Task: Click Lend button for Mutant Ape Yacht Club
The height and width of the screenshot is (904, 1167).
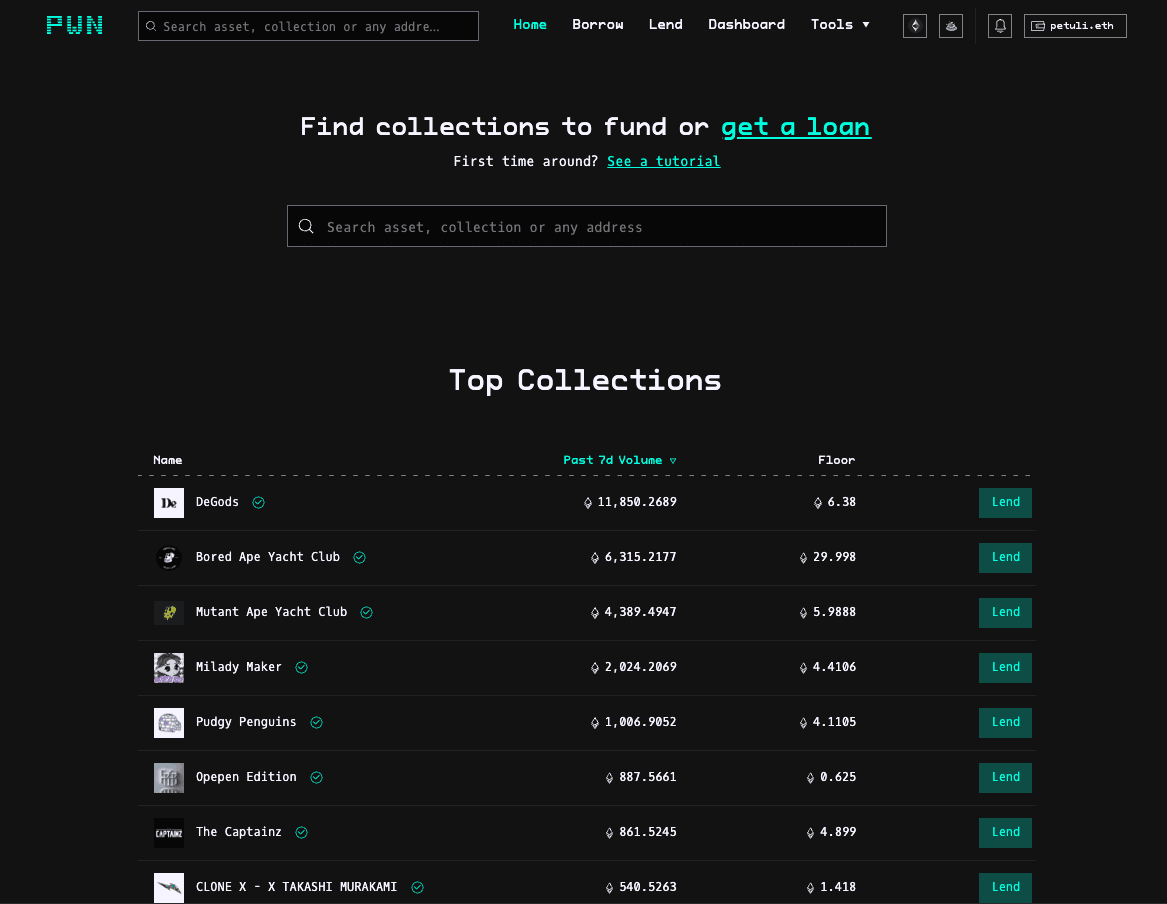Action: tap(1005, 612)
